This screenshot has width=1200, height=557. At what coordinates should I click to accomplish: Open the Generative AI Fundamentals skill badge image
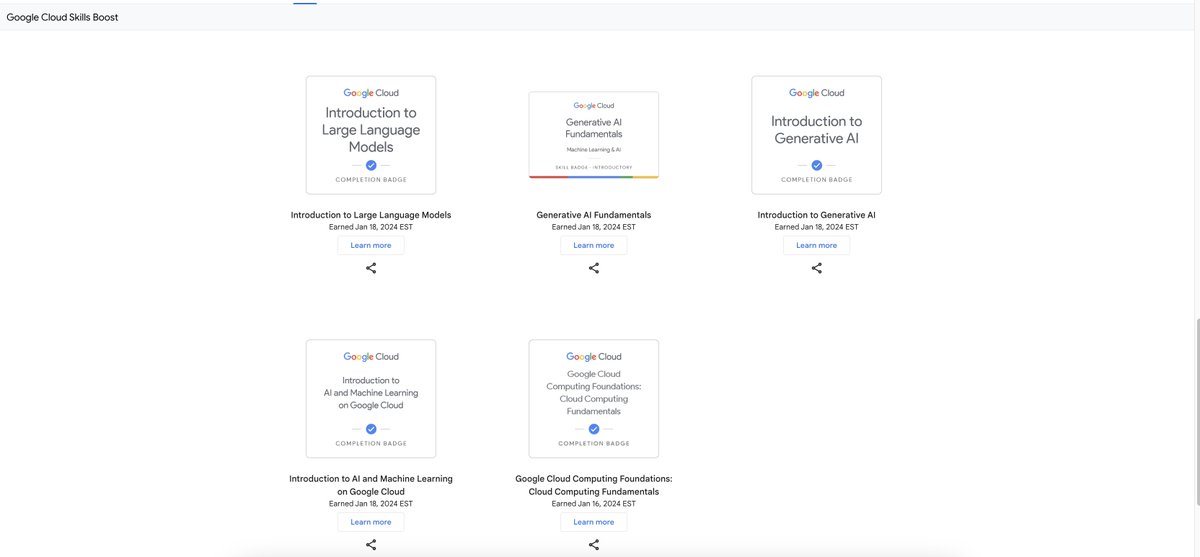tap(594, 135)
